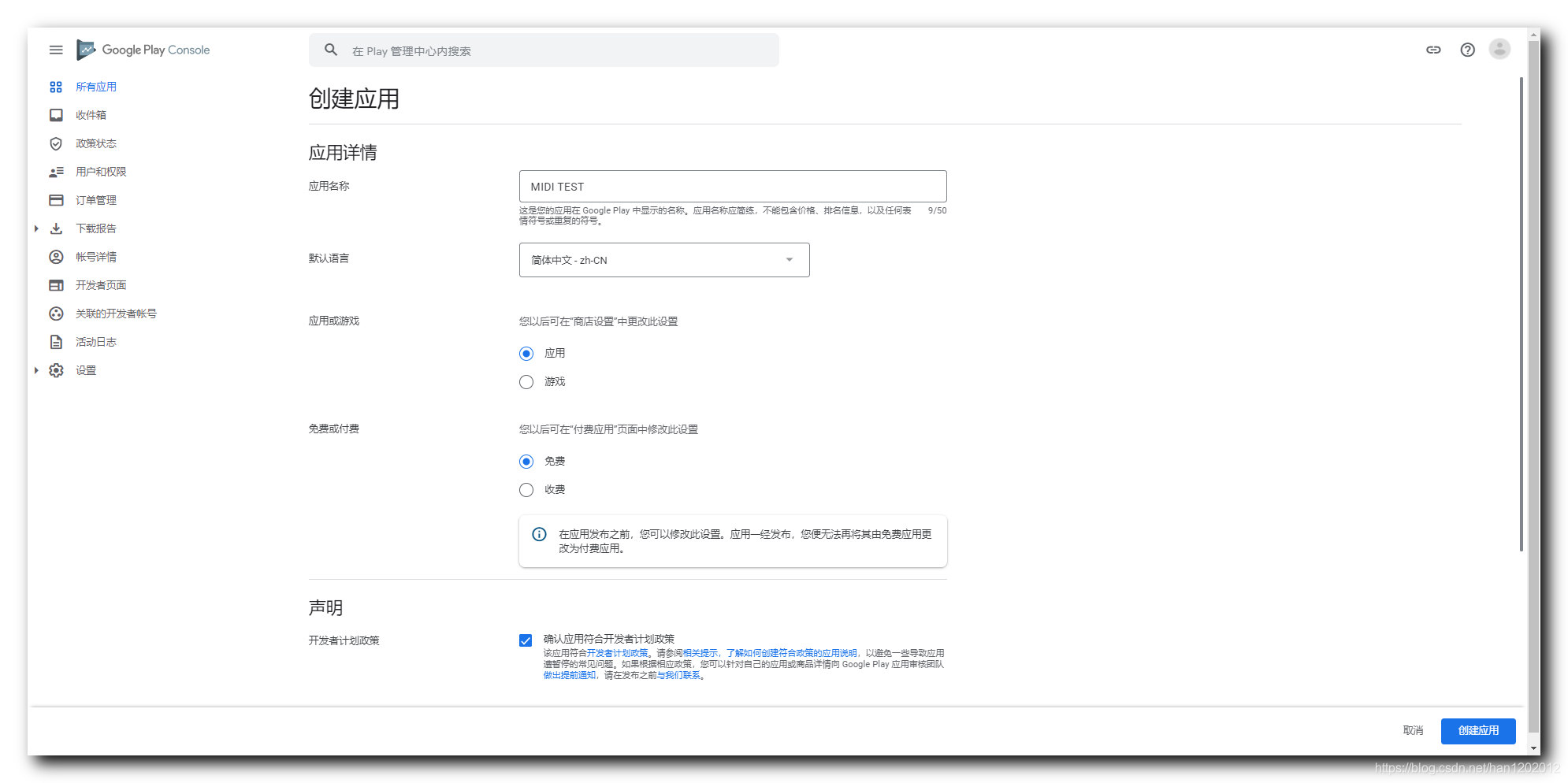Select the 游戏 radio button
This screenshot has width=1568, height=783.
coord(526,382)
